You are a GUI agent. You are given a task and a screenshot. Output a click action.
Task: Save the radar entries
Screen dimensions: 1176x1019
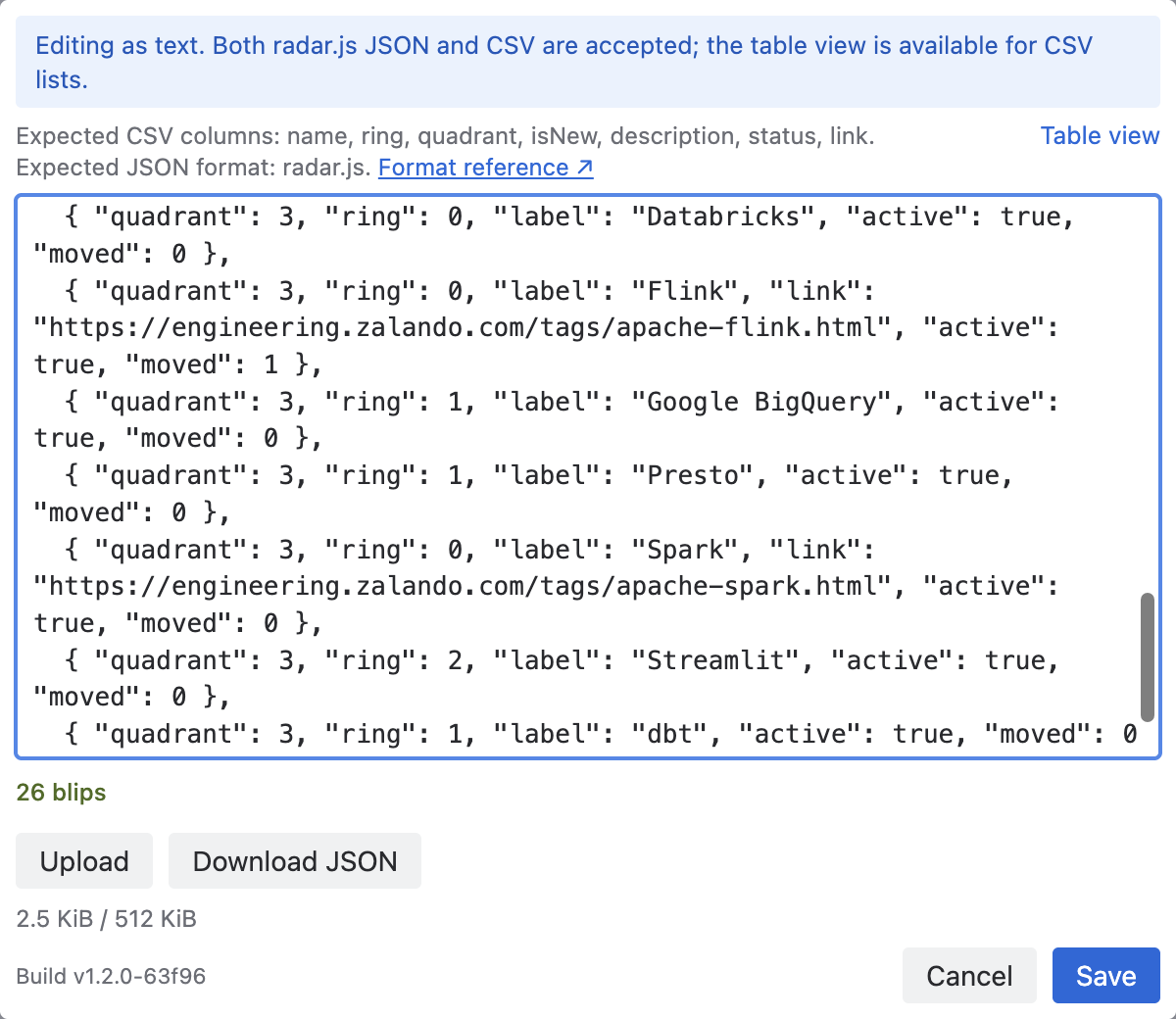point(1106,976)
